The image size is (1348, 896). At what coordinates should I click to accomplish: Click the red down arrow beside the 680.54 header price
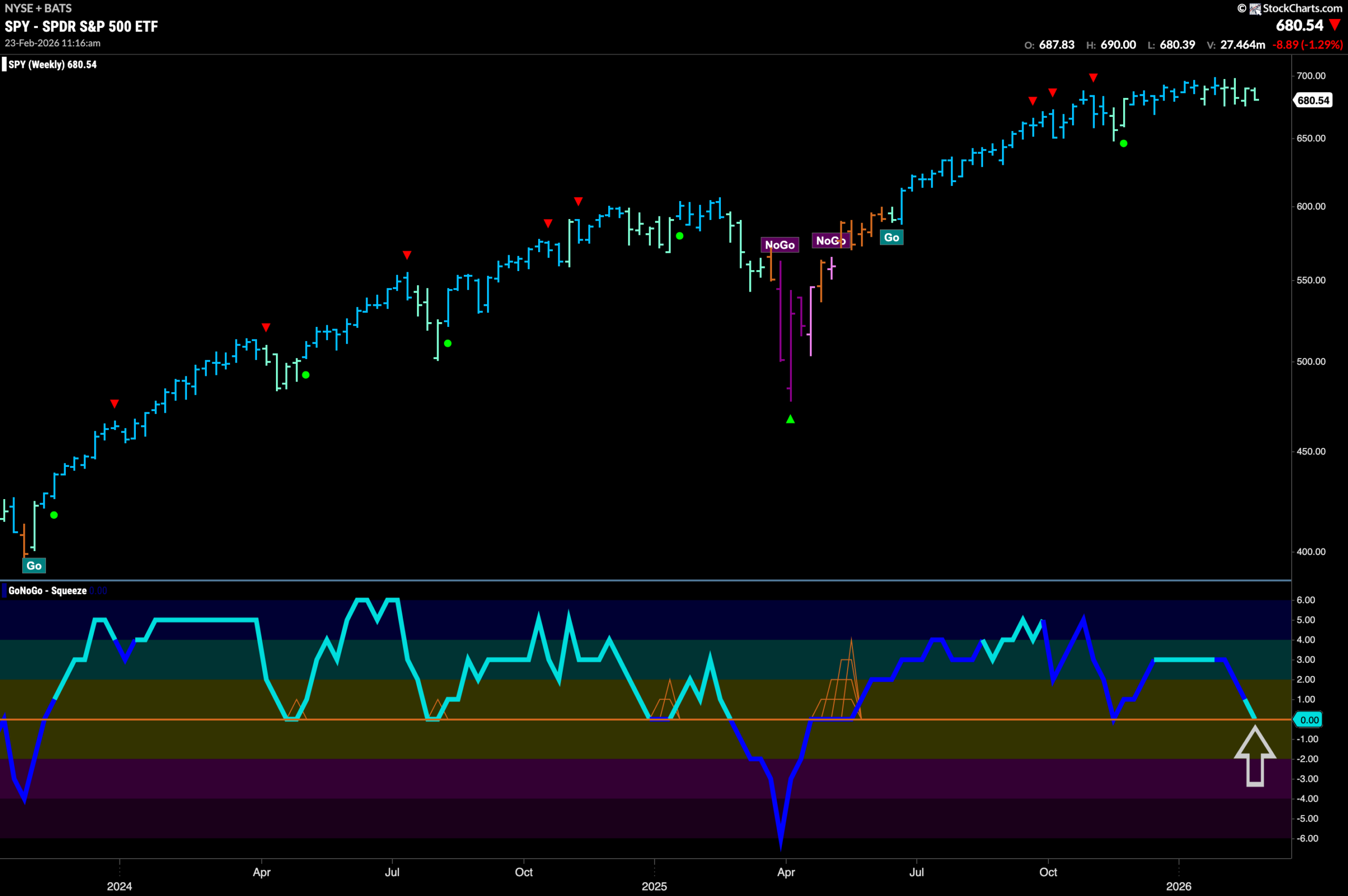(1335, 25)
